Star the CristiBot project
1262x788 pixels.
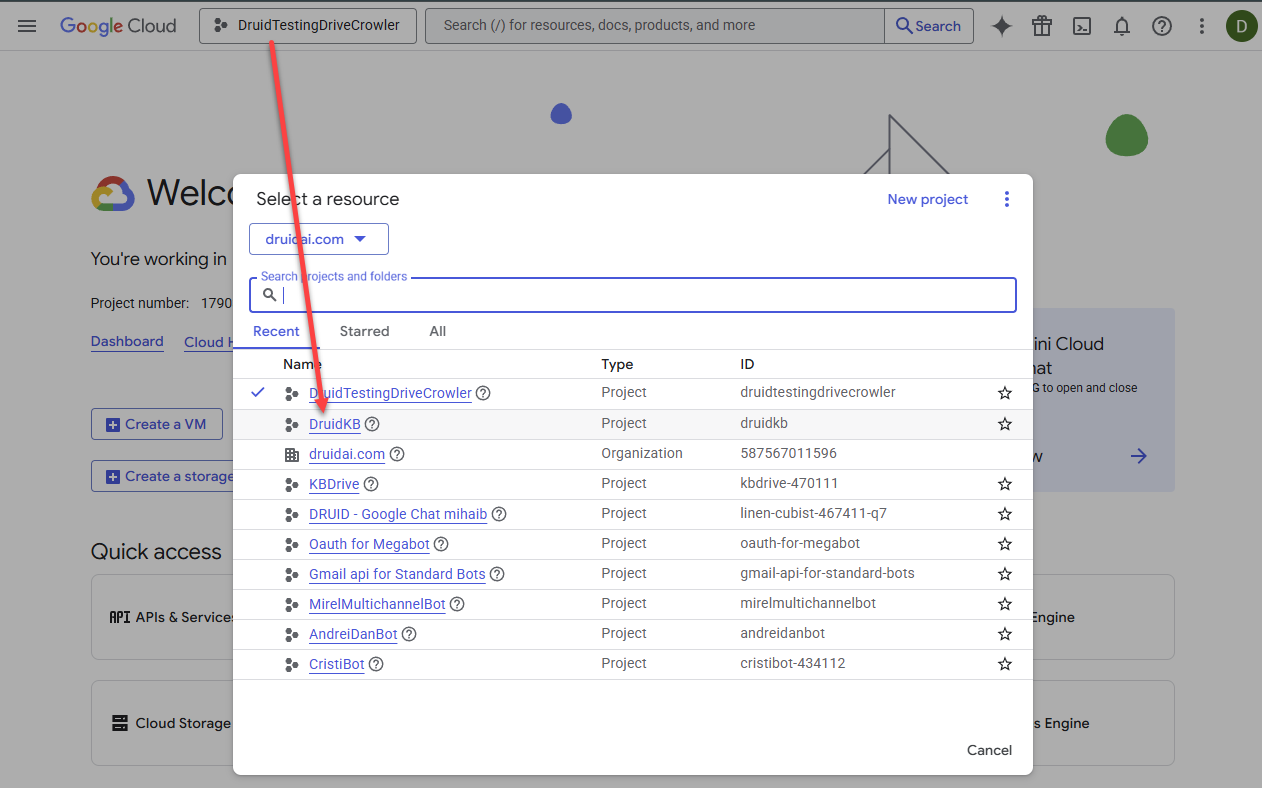point(1005,664)
